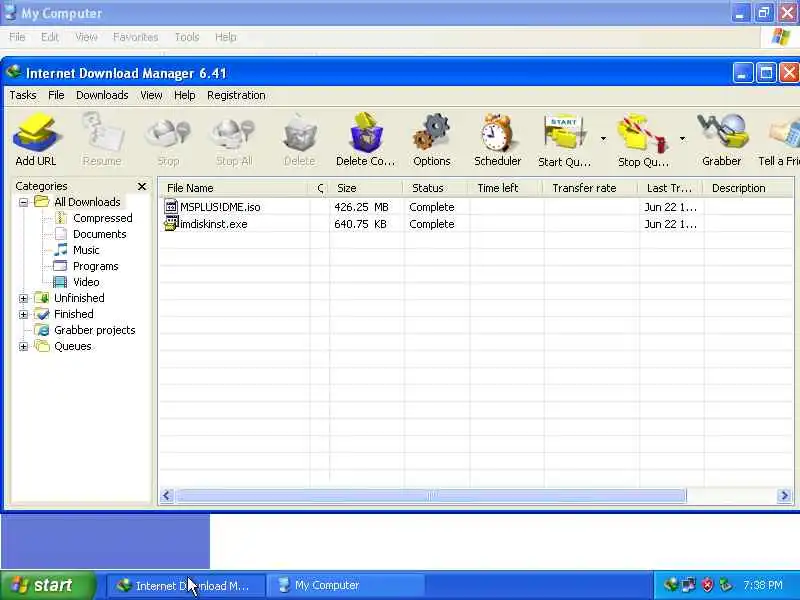Close the Categories panel
Image resolution: width=800 pixels, height=600 pixels.
pos(142,187)
